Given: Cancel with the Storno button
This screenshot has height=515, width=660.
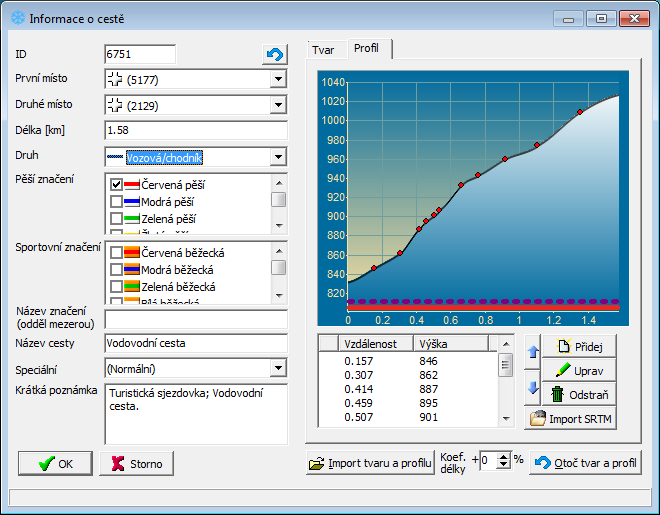Looking at the screenshot, I should [x=137, y=464].
